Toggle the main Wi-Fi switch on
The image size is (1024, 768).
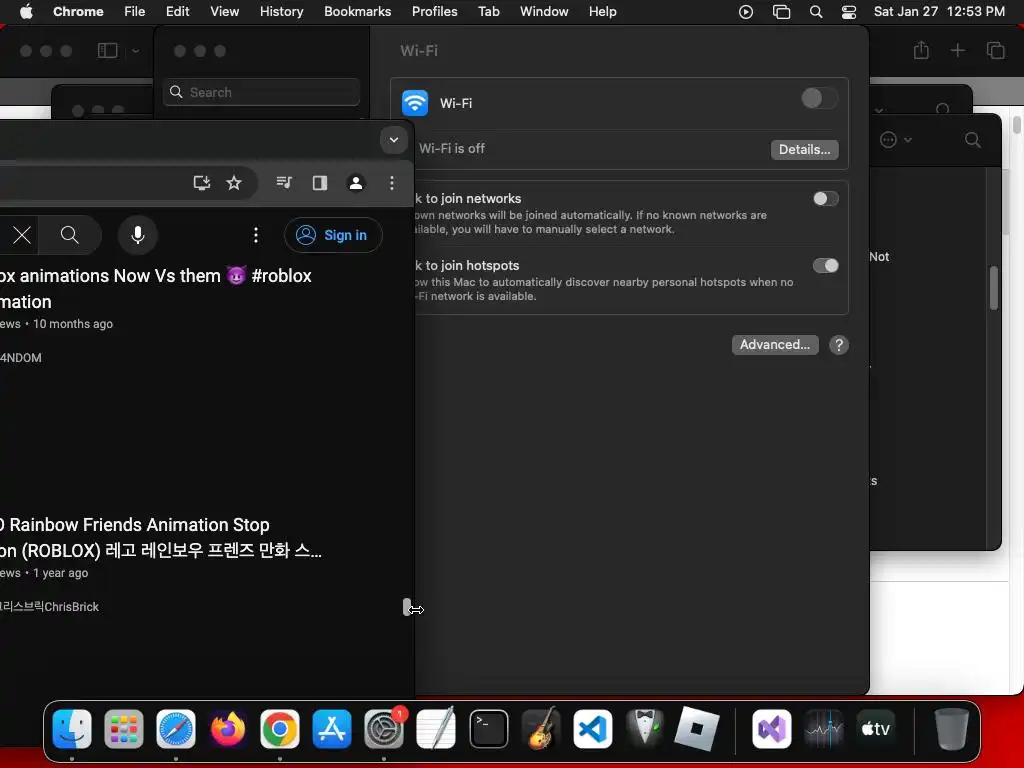(820, 99)
